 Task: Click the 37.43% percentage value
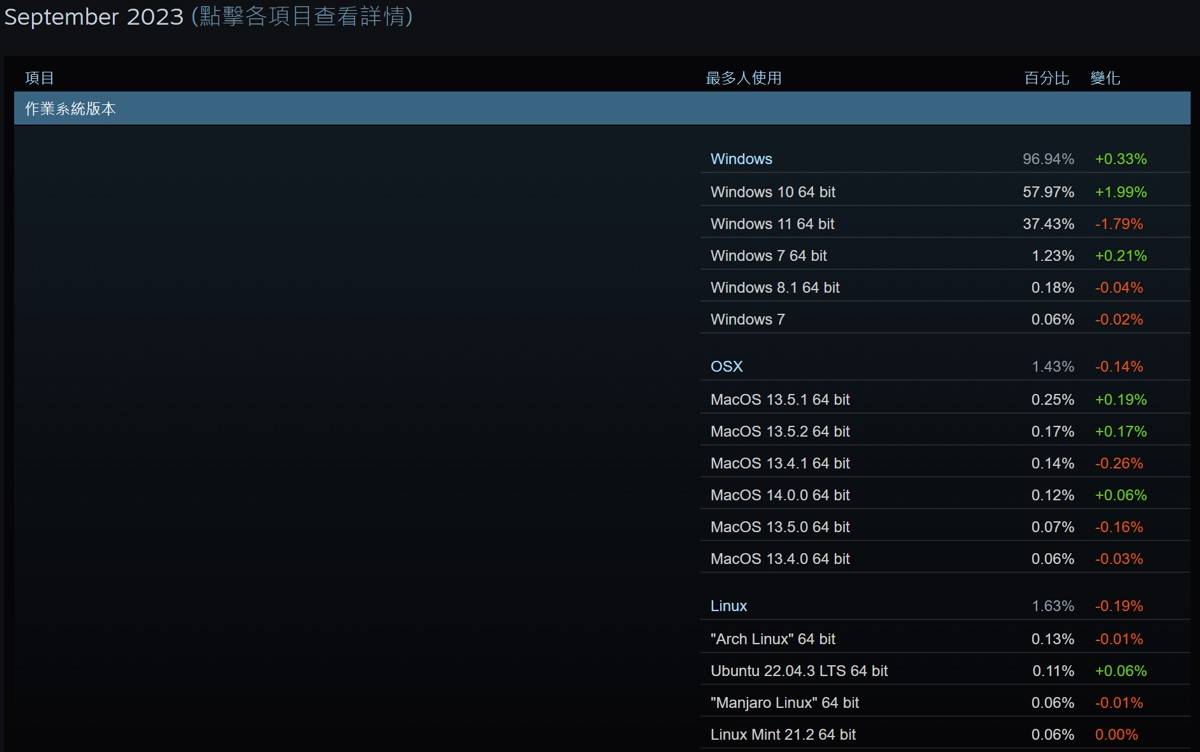click(x=1048, y=223)
